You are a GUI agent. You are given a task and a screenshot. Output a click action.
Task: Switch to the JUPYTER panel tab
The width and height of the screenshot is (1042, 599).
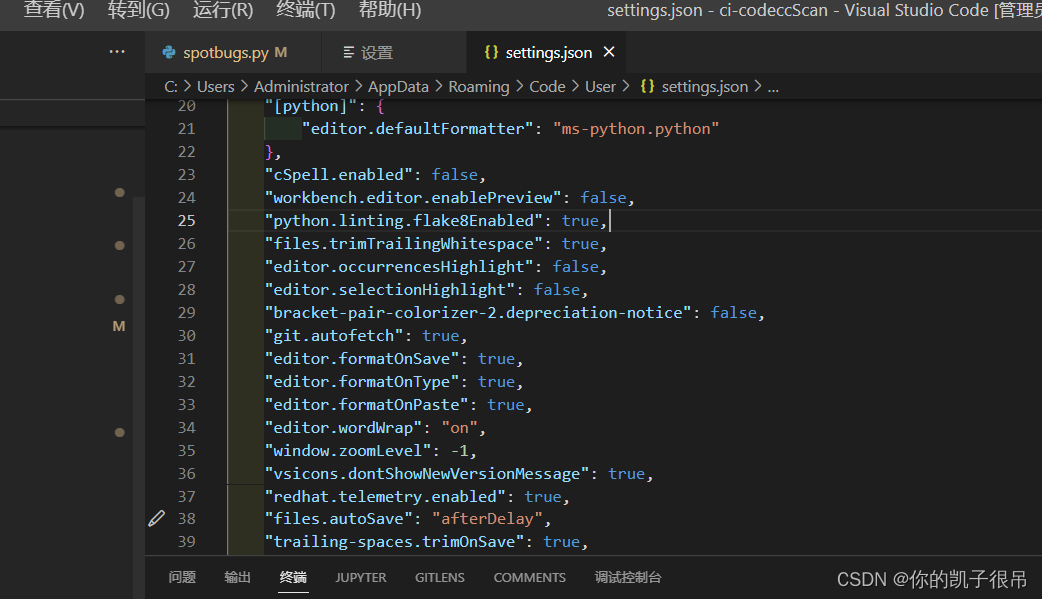pyautogui.click(x=360, y=577)
